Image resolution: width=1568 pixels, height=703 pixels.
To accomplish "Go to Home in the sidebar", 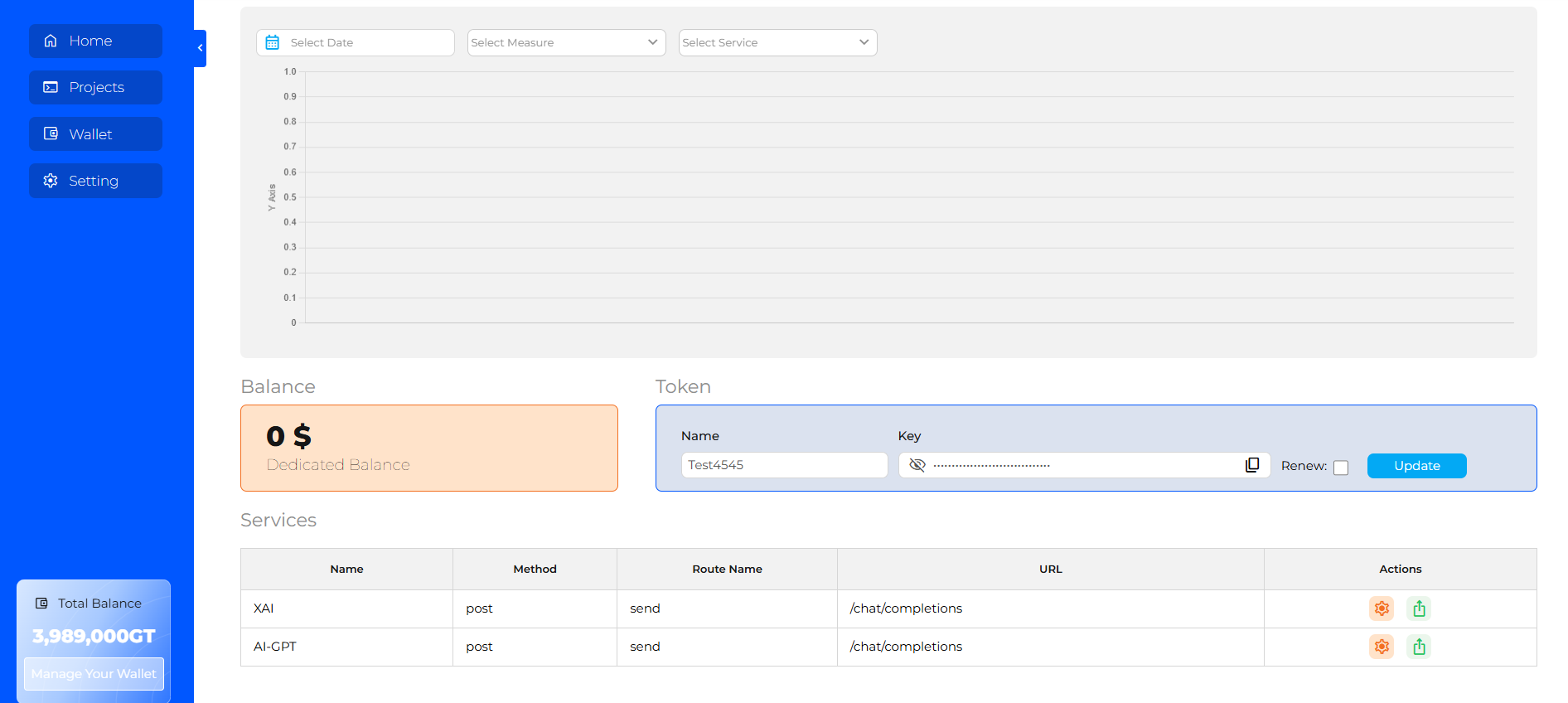I will tap(95, 41).
